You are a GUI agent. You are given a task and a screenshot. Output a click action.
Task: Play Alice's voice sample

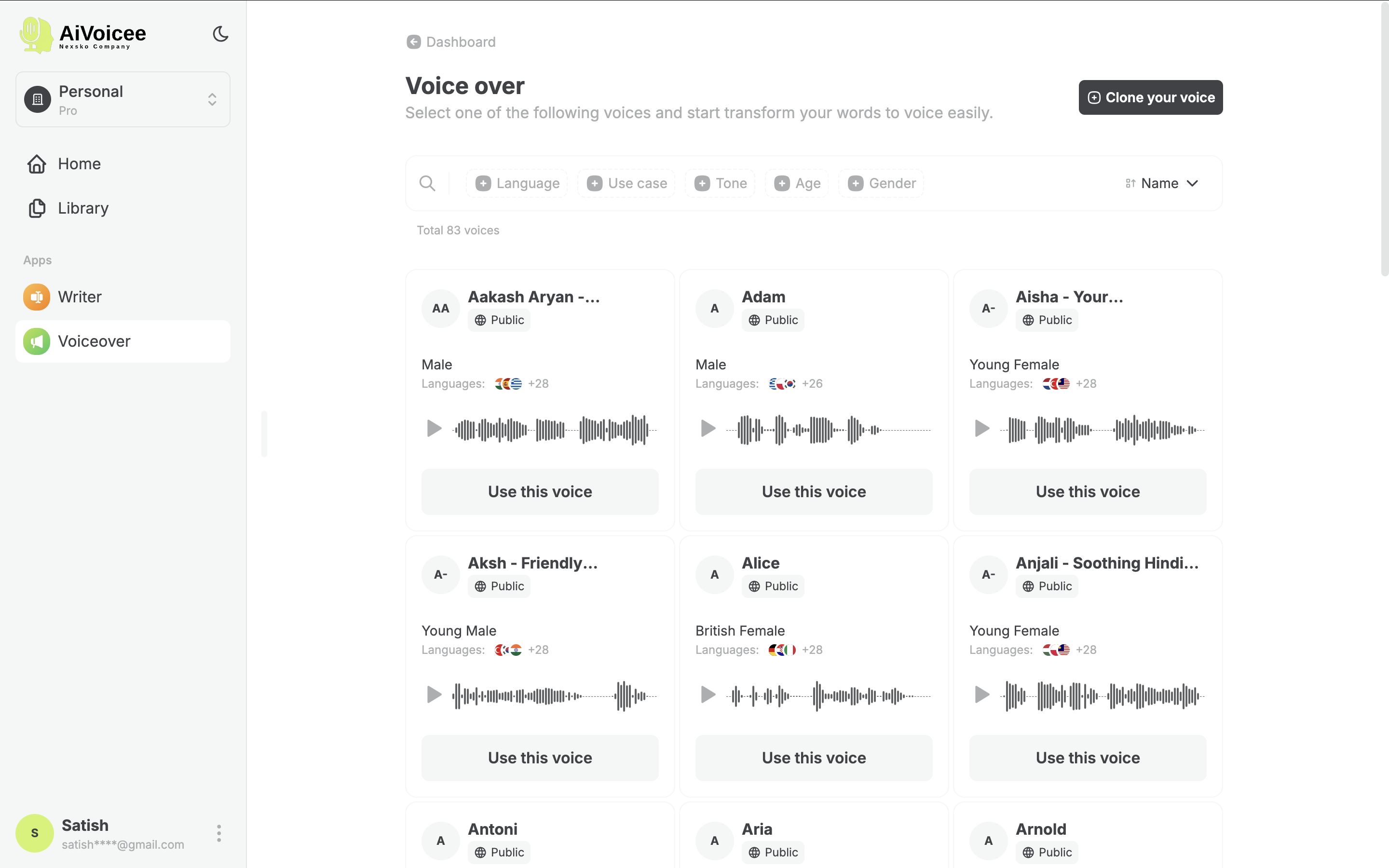pyautogui.click(x=708, y=694)
